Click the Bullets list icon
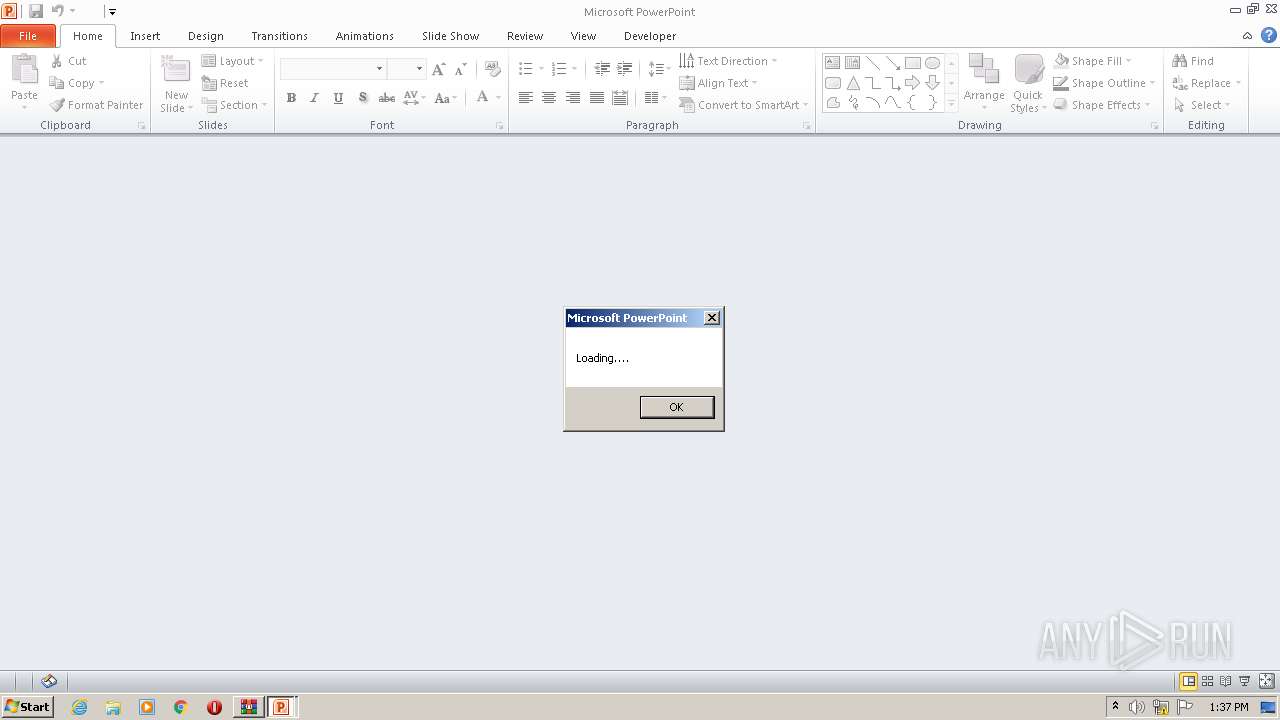The image size is (1280, 720). pos(526,69)
